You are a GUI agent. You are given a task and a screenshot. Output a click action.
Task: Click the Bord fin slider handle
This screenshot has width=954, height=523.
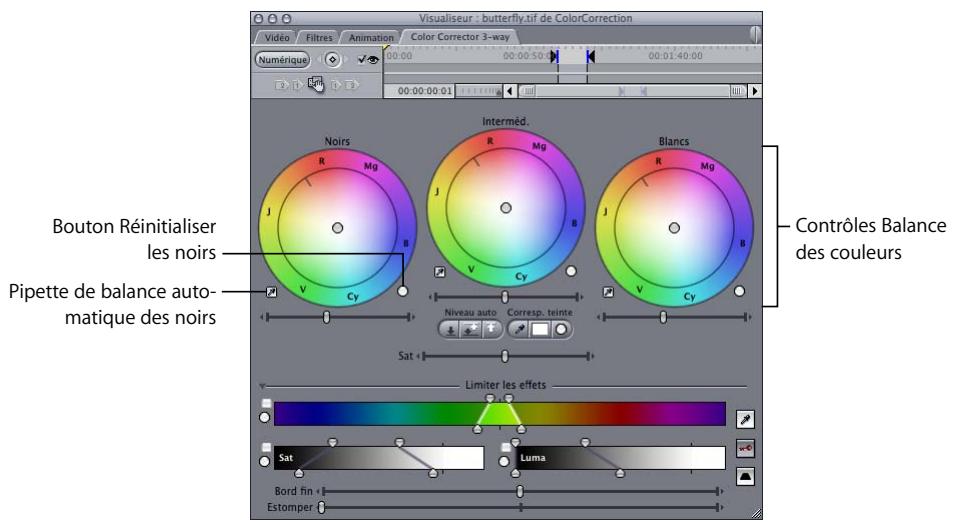pos(520,491)
